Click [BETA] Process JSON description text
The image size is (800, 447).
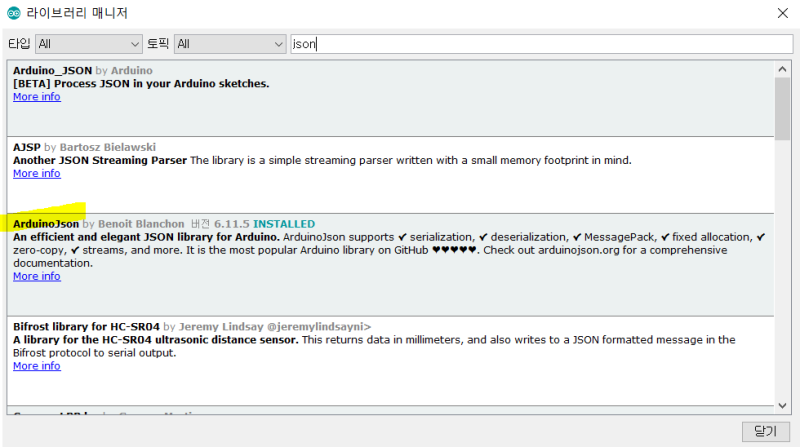(x=141, y=84)
